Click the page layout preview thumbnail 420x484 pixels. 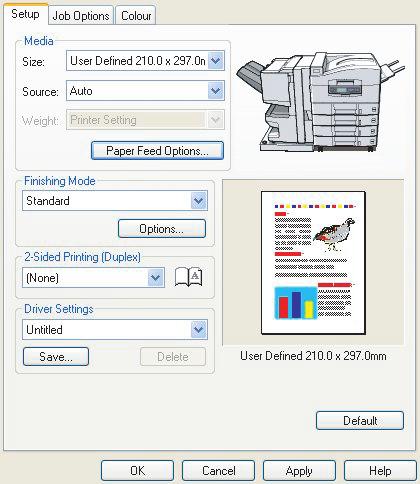pos(313,263)
